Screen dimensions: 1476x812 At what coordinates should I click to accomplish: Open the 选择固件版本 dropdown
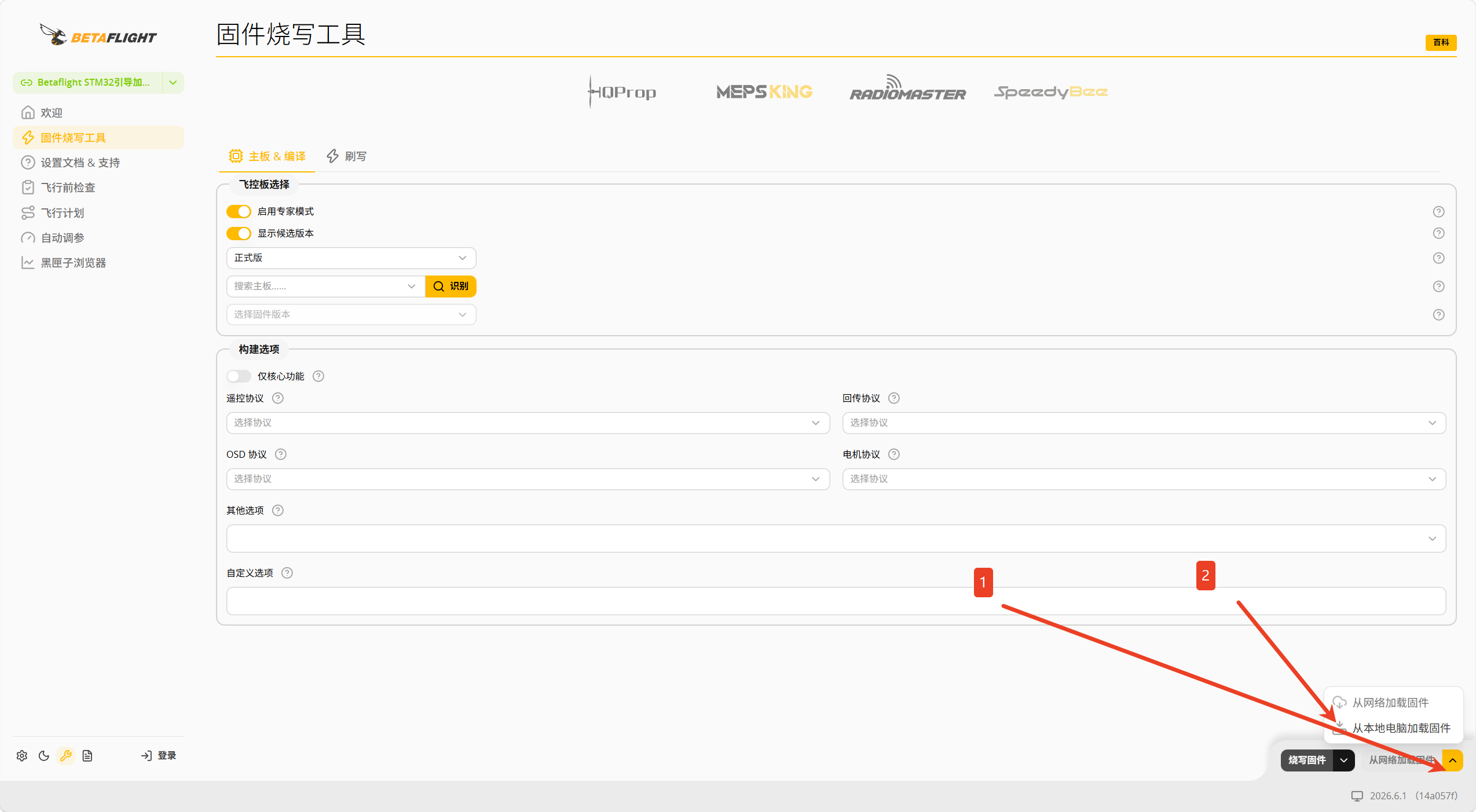point(351,314)
